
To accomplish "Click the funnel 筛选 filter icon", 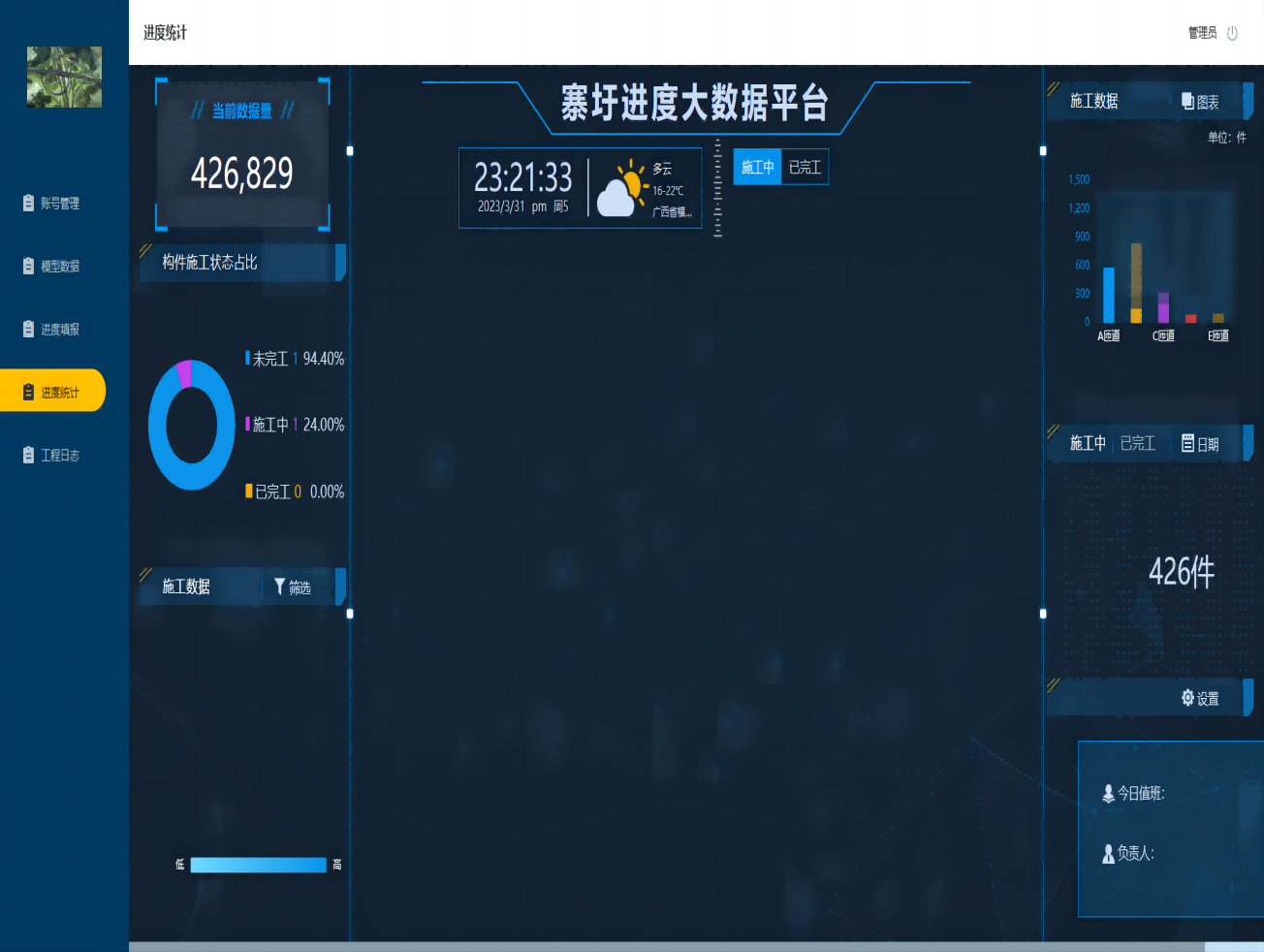I will click(x=280, y=587).
